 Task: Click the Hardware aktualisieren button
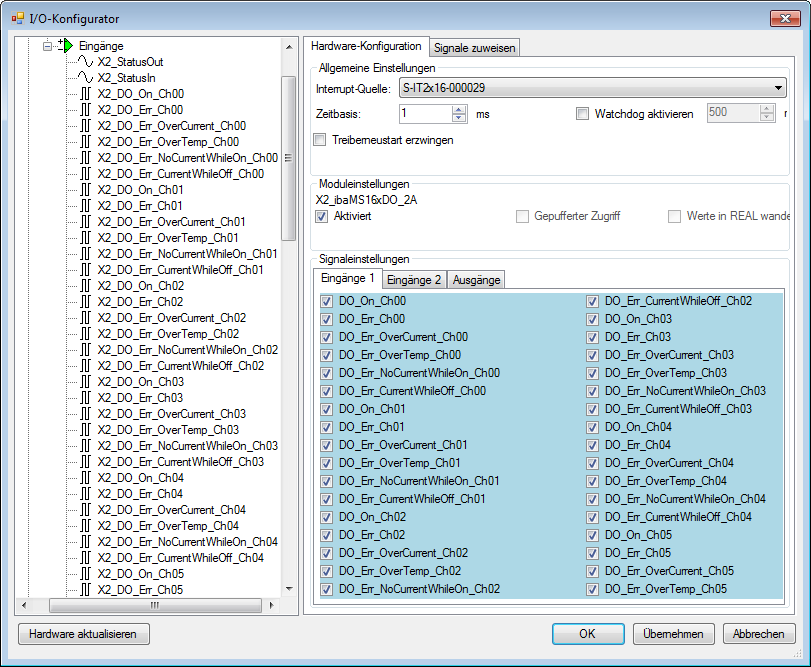tap(83, 634)
